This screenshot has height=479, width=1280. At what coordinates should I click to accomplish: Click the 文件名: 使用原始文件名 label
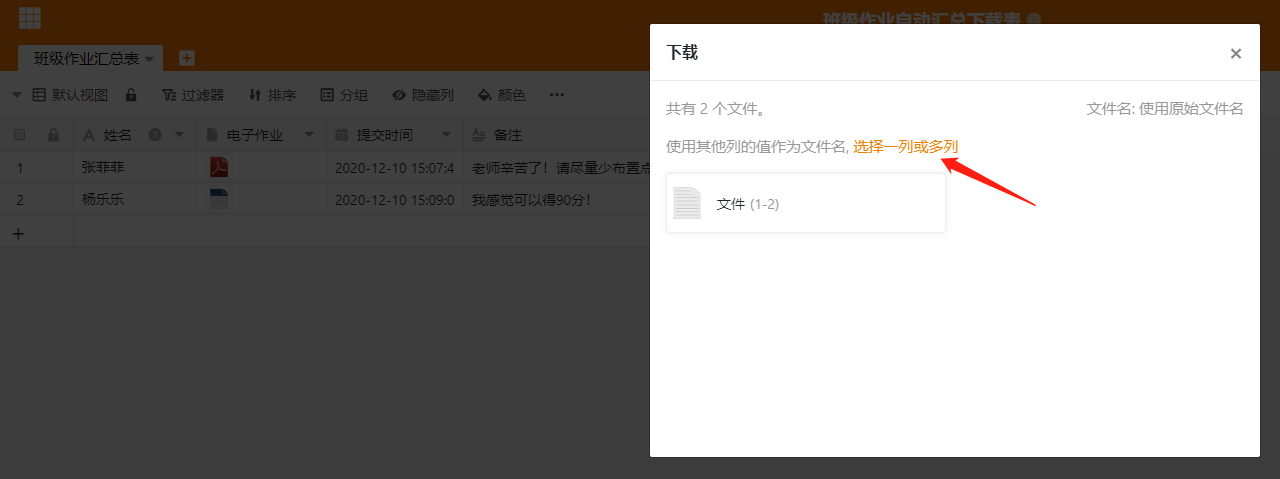coord(1165,108)
